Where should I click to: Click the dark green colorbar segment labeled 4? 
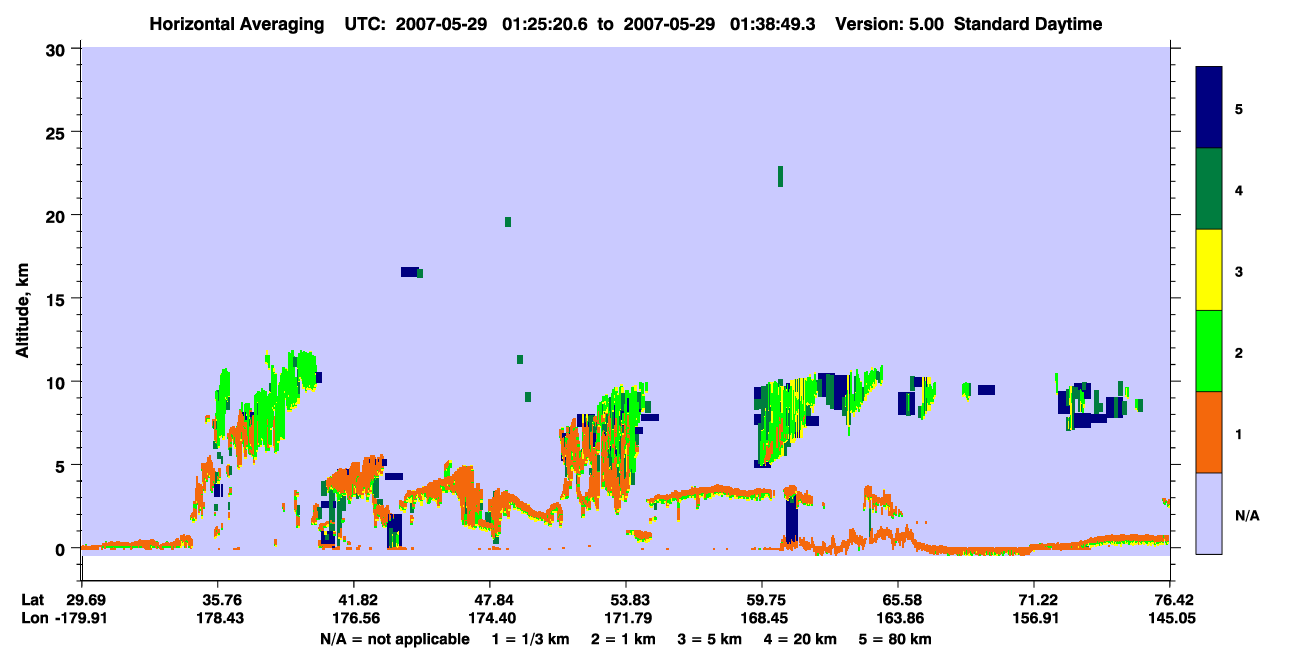[x=1209, y=189]
